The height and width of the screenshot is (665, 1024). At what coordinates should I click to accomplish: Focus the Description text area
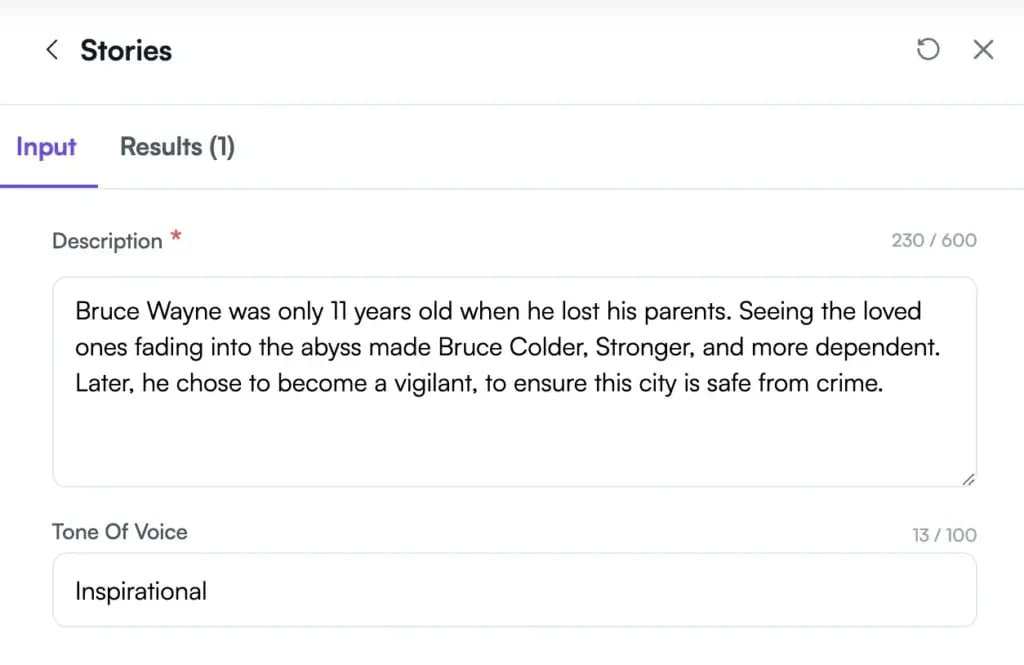coord(514,440)
